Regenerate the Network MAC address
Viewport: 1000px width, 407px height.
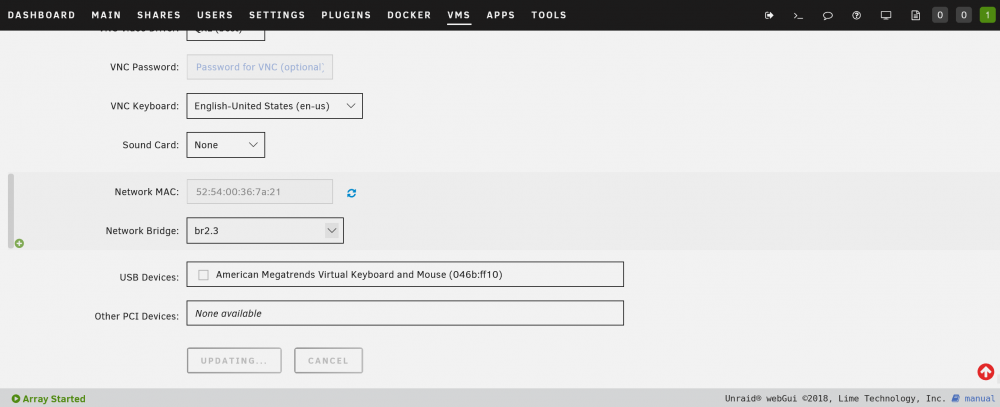point(351,193)
